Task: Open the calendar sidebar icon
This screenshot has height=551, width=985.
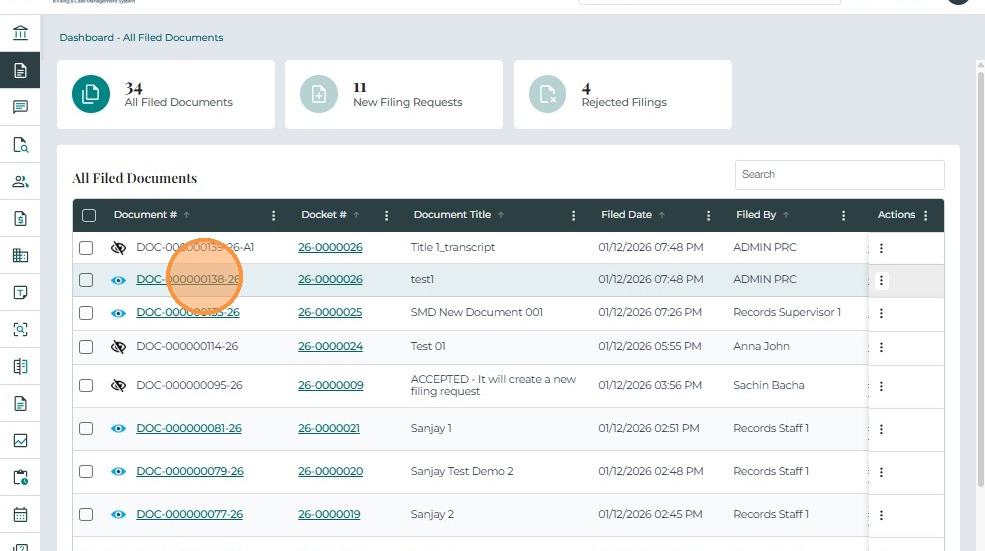Action: 20,515
